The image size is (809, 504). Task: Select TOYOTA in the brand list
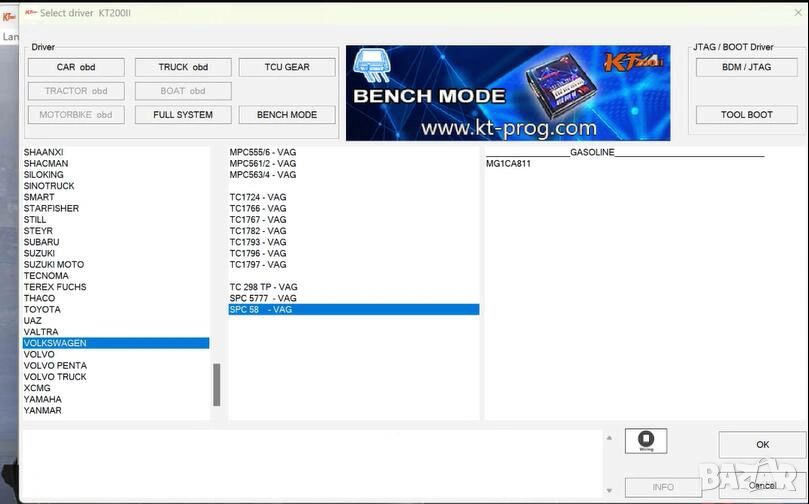coord(42,310)
